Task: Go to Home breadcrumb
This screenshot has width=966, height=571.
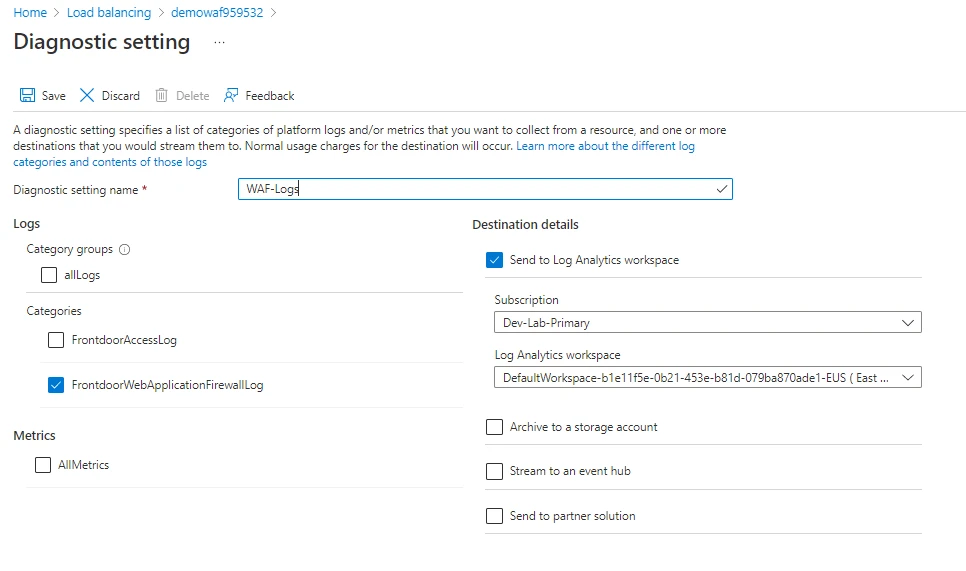Action: click(x=30, y=13)
